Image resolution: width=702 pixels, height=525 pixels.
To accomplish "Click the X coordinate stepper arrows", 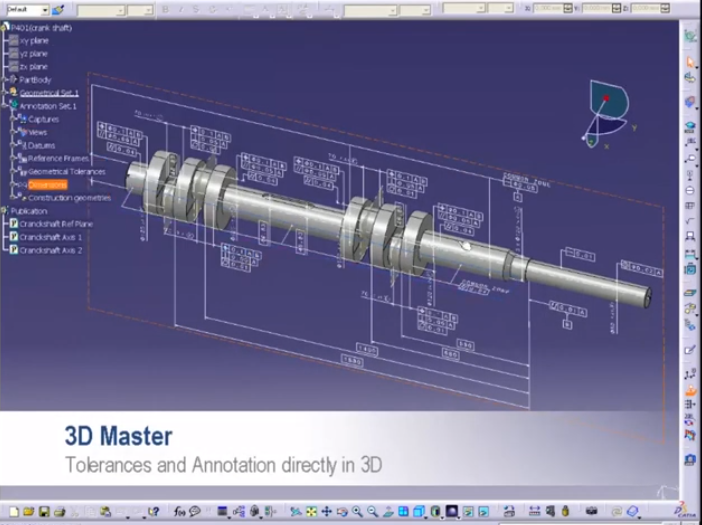I will pyautogui.click(x=568, y=8).
